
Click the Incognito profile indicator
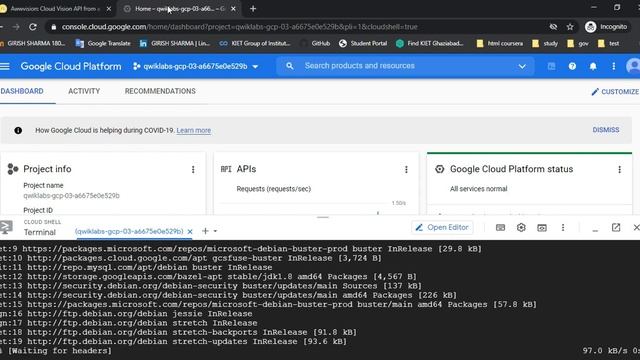pyautogui.click(x=606, y=27)
